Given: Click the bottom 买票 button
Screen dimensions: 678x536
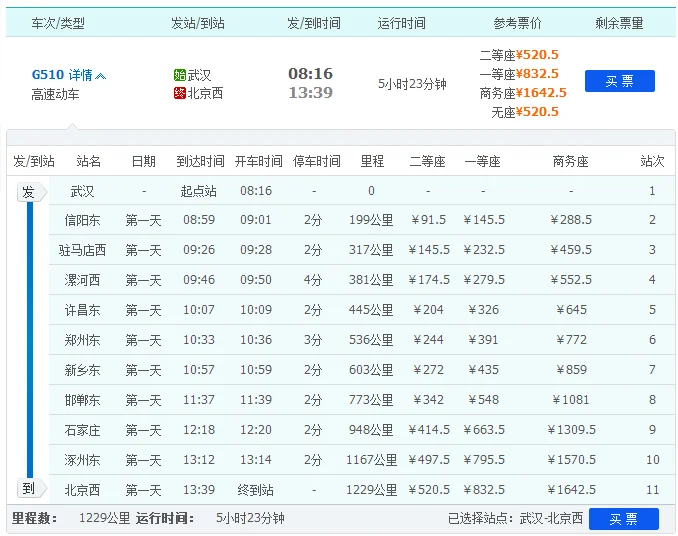Looking at the screenshot, I should (624, 519).
